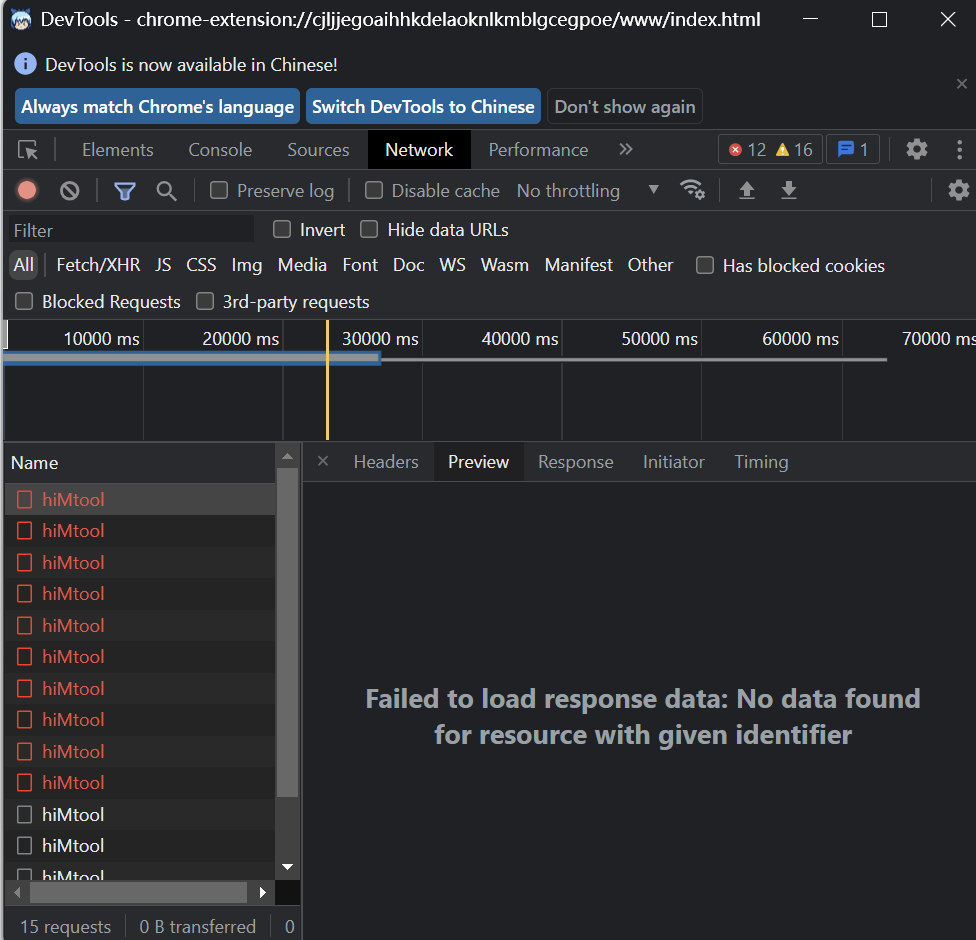The image size is (976, 940).
Task: Import HAR file upload icon
Action: tap(746, 190)
